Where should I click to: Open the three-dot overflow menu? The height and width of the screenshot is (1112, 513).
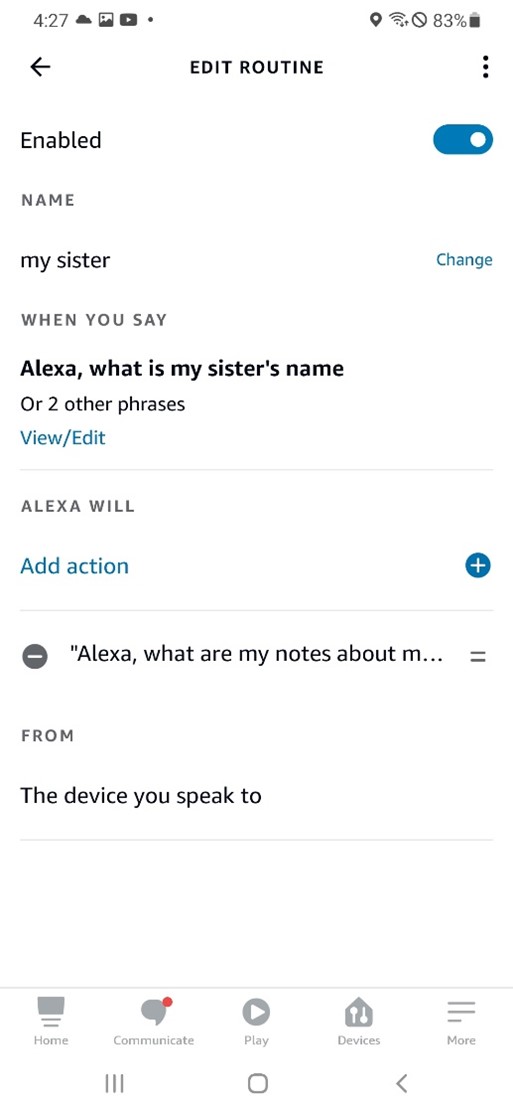485,67
